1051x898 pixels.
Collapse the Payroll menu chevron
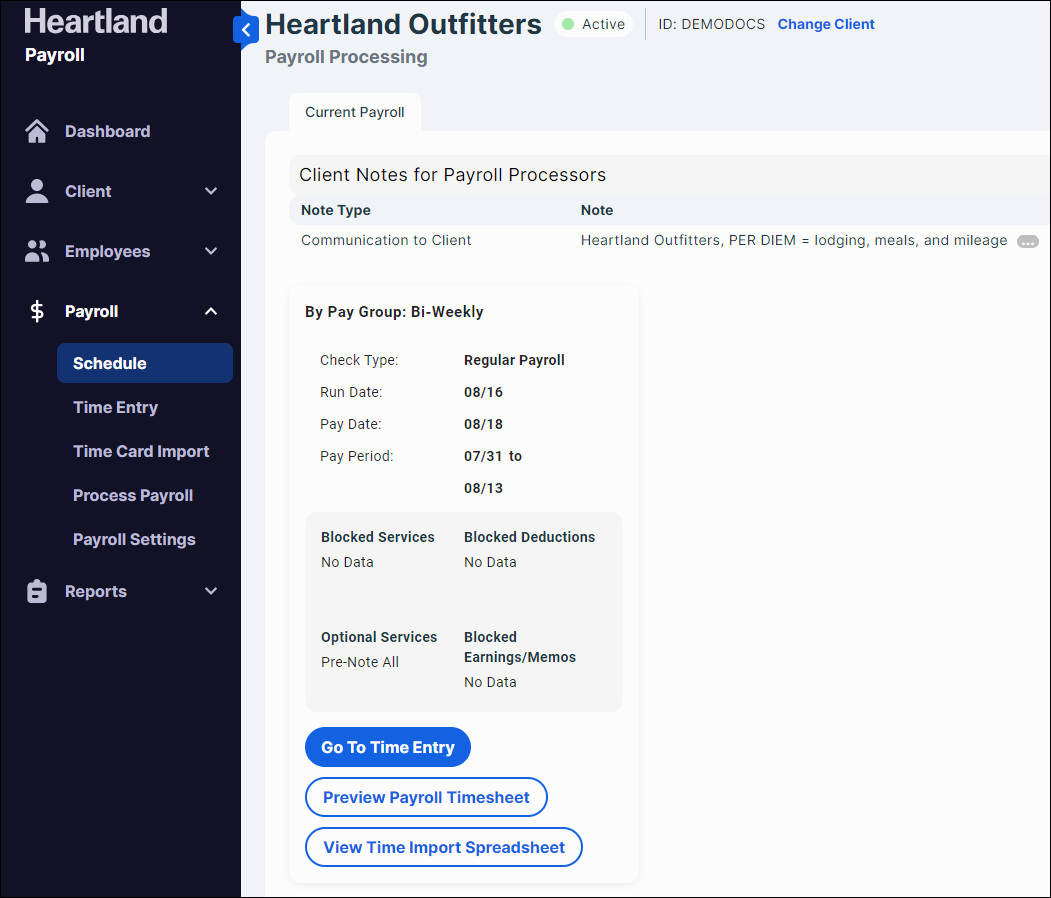pos(210,312)
